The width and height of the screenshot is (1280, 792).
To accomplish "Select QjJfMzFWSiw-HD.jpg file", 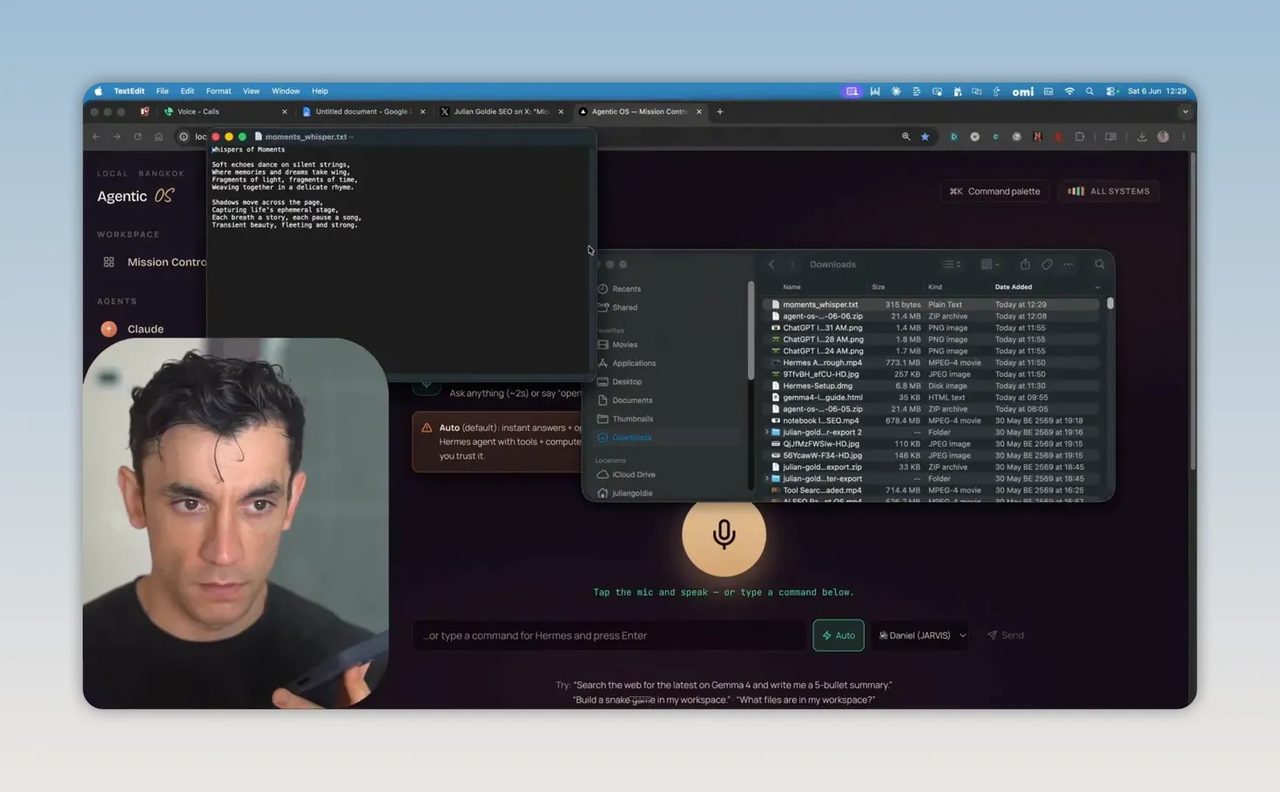I will click(x=931, y=444).
